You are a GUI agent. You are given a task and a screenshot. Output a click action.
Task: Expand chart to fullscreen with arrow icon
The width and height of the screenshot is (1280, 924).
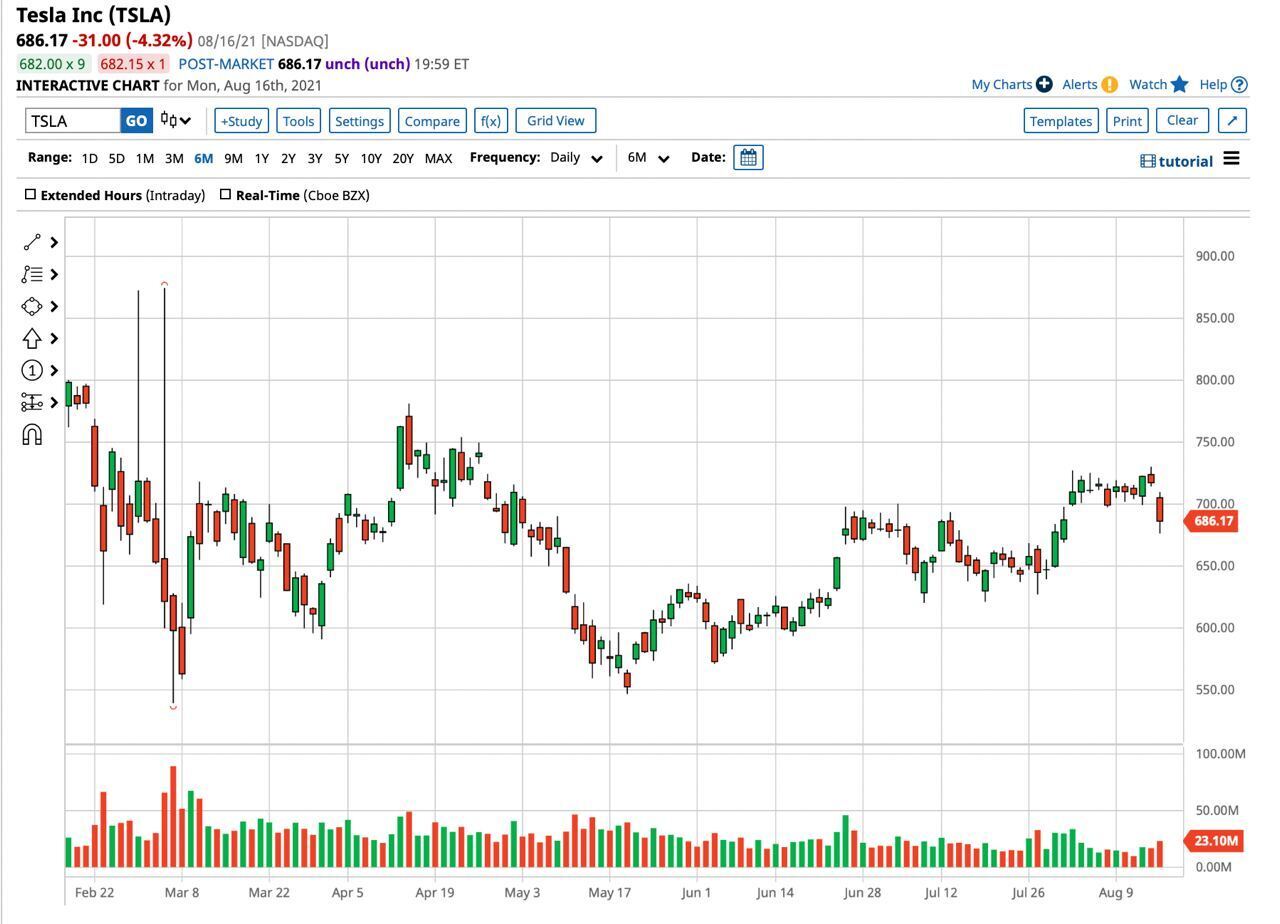pyautogui.click(x=1232, y=121)
